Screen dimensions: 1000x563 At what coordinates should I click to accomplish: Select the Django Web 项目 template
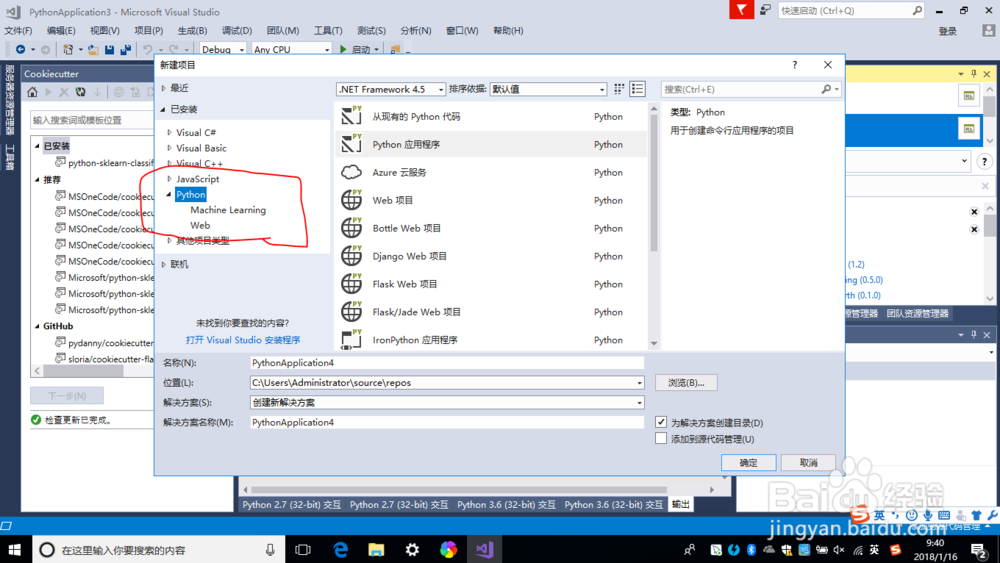click(x=490, y=256)
